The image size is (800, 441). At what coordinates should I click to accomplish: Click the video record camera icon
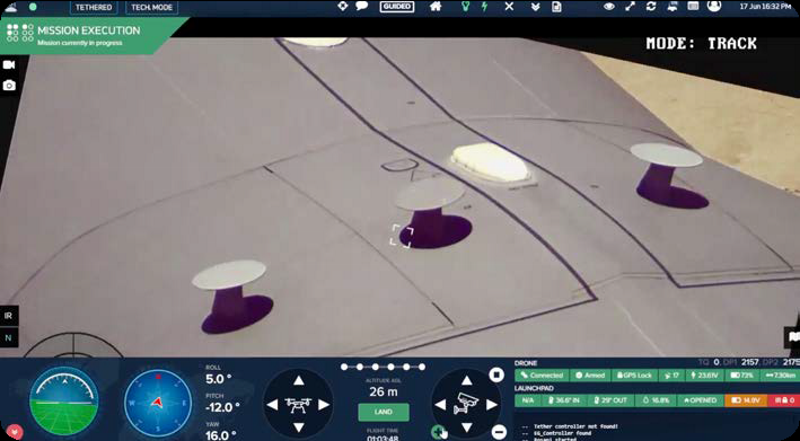click(9, 65)
